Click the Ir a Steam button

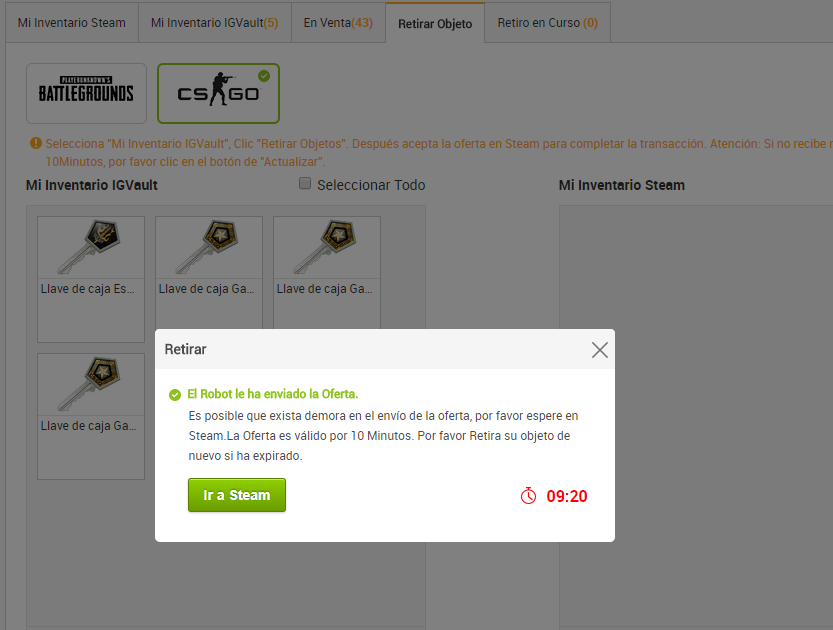pyautogui.click(x=237, y=495)
